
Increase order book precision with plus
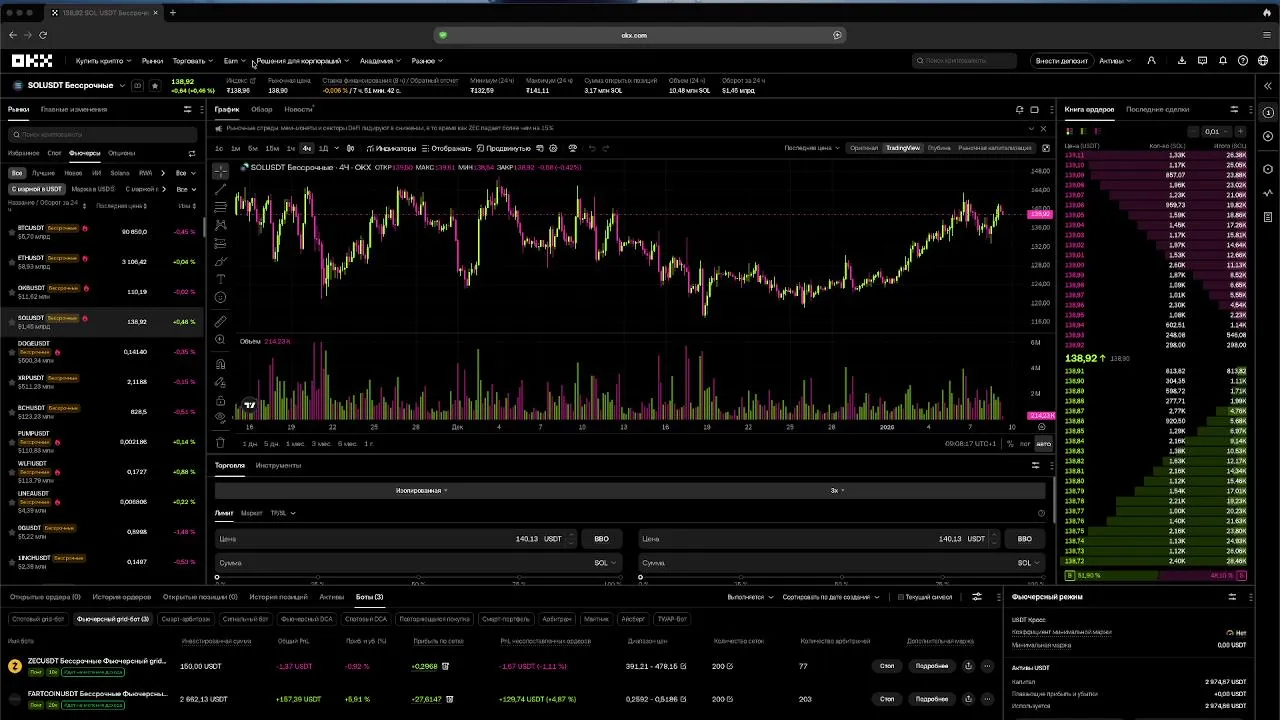[1240, 131]
